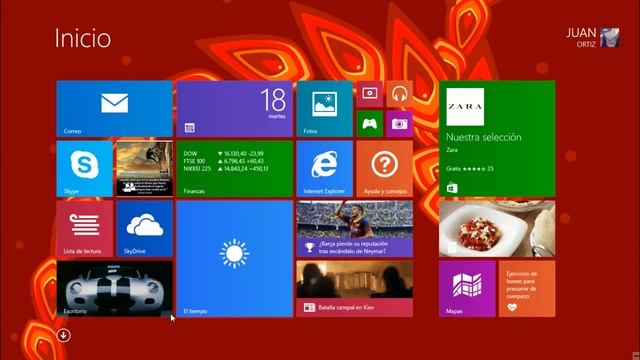Open the El tiempo weather tile
This screenshot has width=640, height=360.
pyautogui.click(x=235, y=259)
